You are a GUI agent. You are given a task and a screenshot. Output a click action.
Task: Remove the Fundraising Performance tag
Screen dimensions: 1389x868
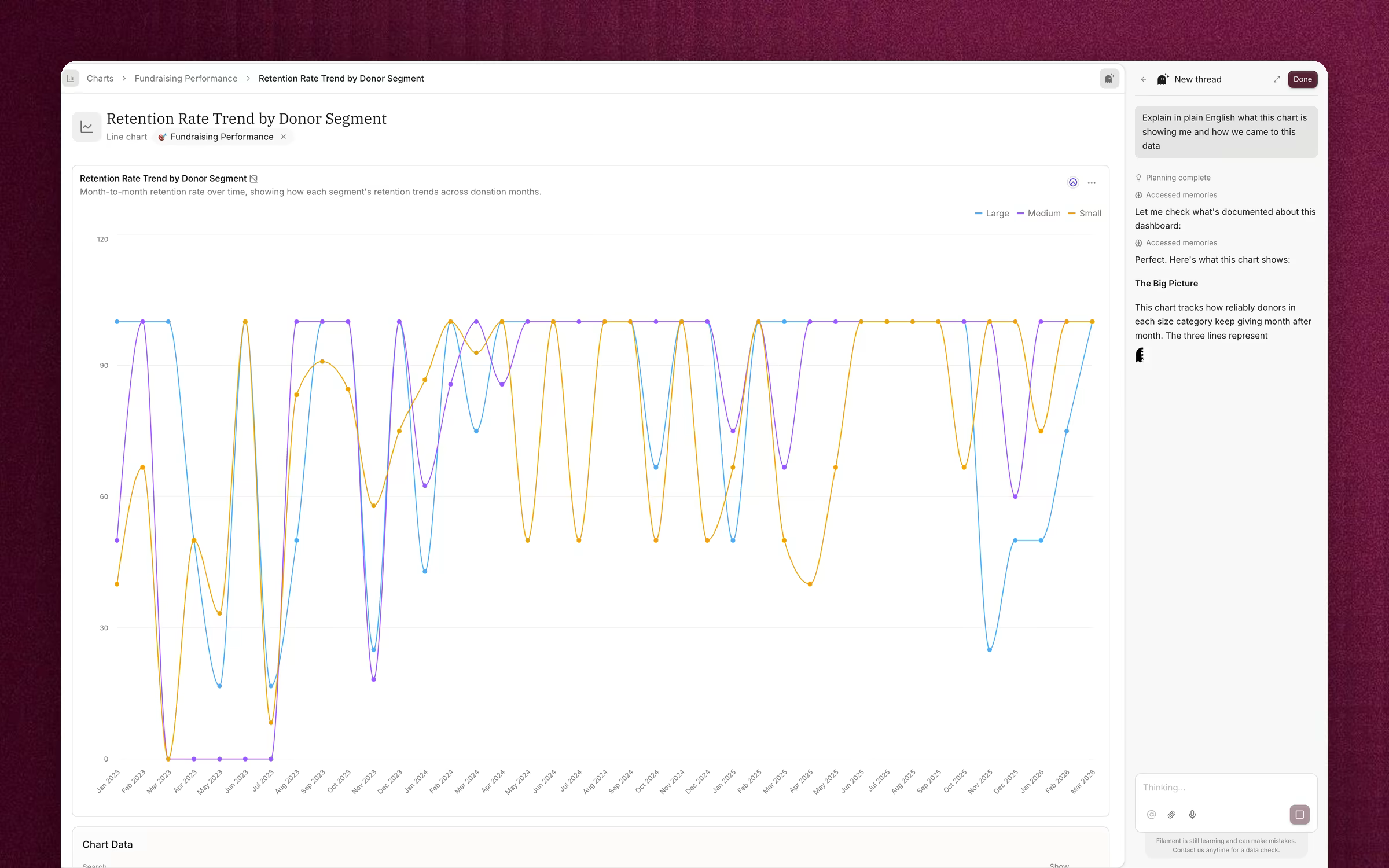(284, 137)
